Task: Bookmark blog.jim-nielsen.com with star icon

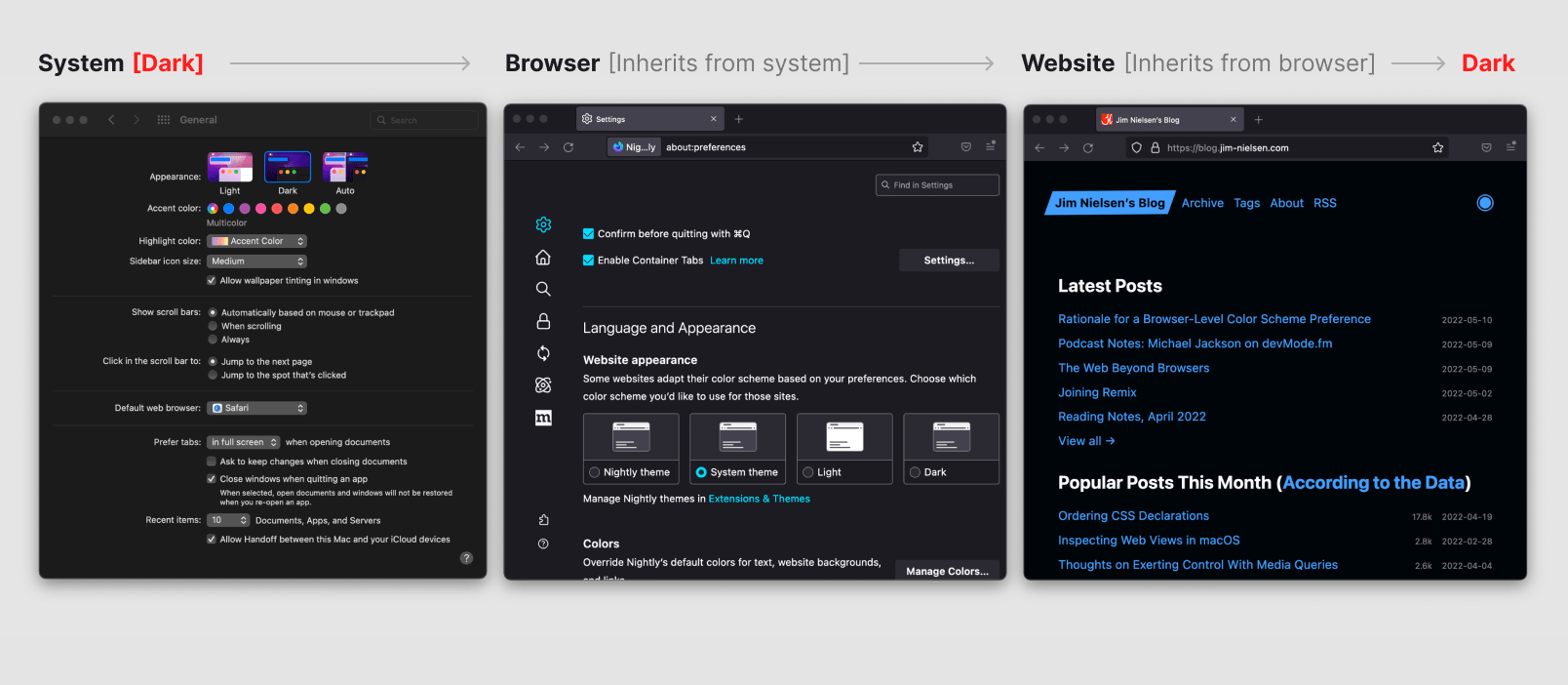Action: 1438,148
